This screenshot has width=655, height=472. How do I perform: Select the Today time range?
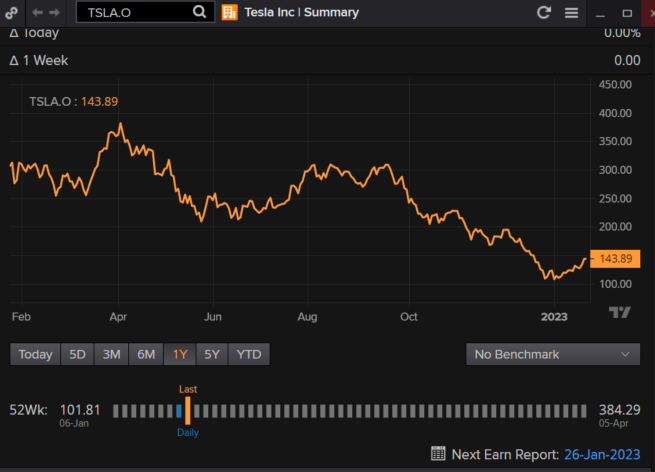(x=35, y=354)
